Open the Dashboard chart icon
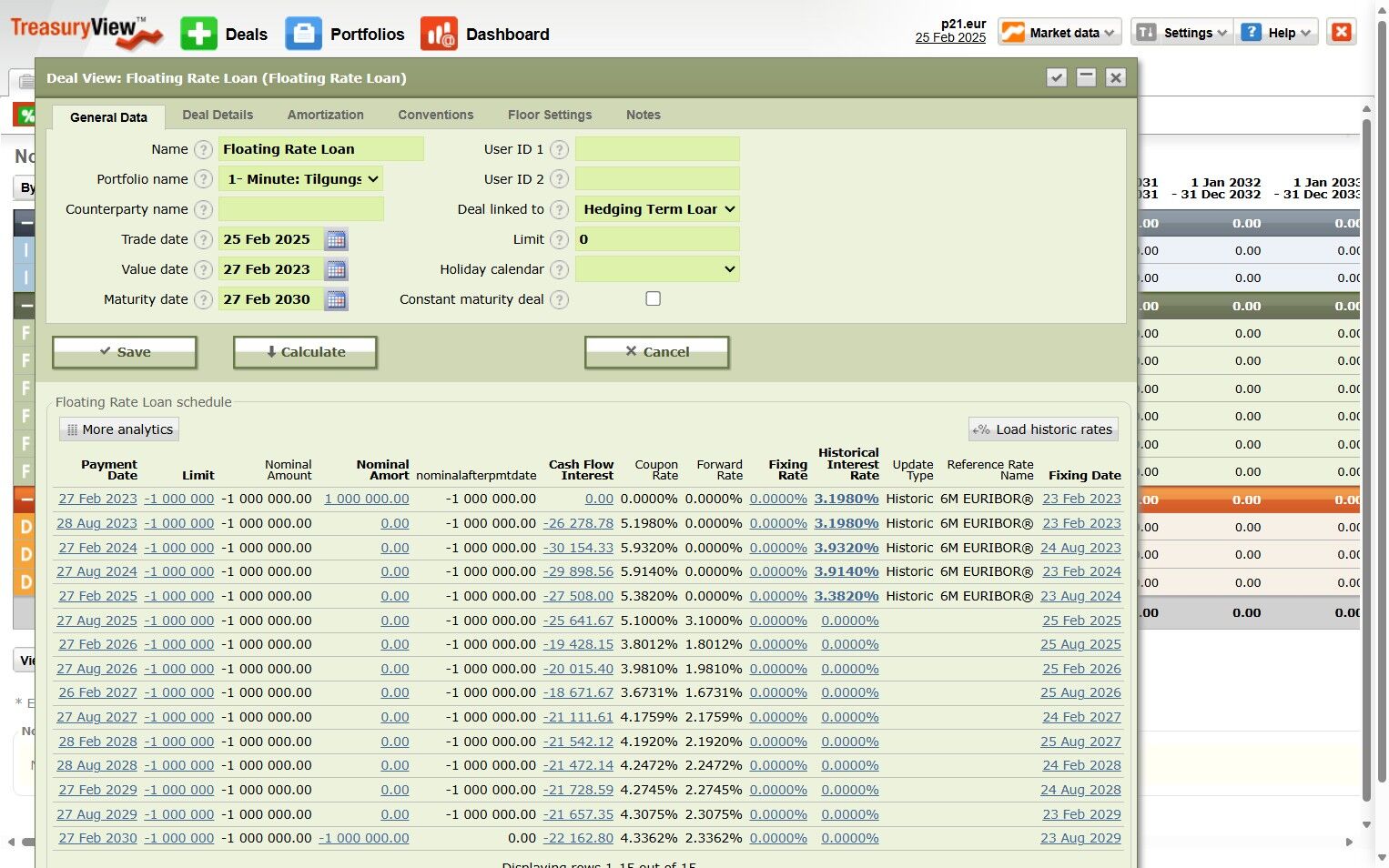The height and width of the screenshot is (868, 1389). coord(439,34)
